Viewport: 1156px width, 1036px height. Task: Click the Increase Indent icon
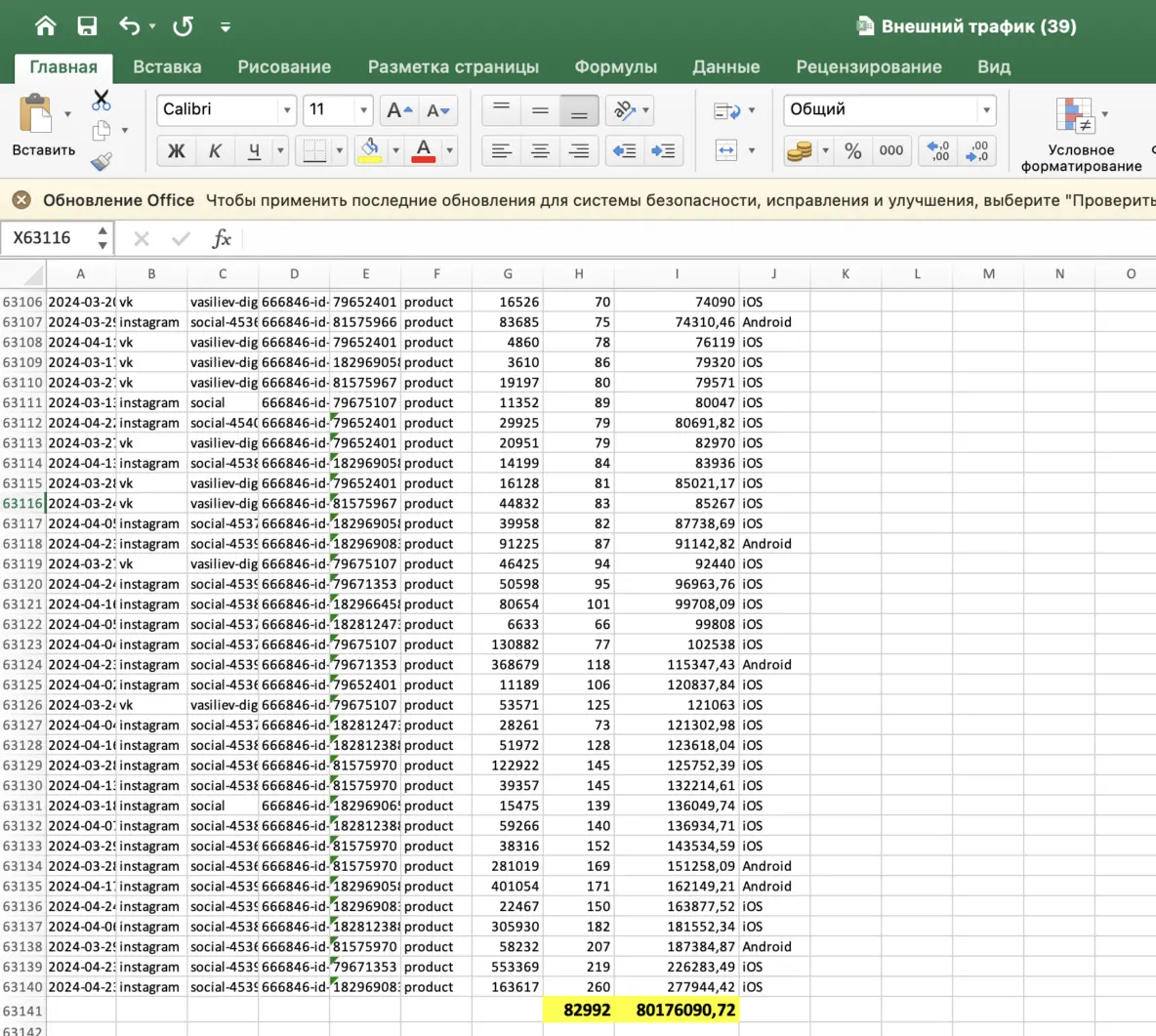coord(663,150)
